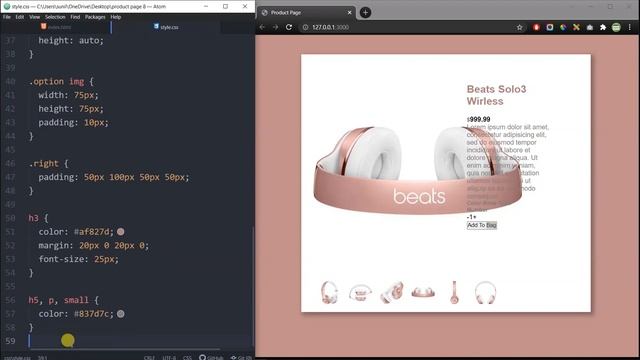Click the Atom logo in the title bar
Image resolution: width=640 pixels, height=360 pixels.
[7, 7]
